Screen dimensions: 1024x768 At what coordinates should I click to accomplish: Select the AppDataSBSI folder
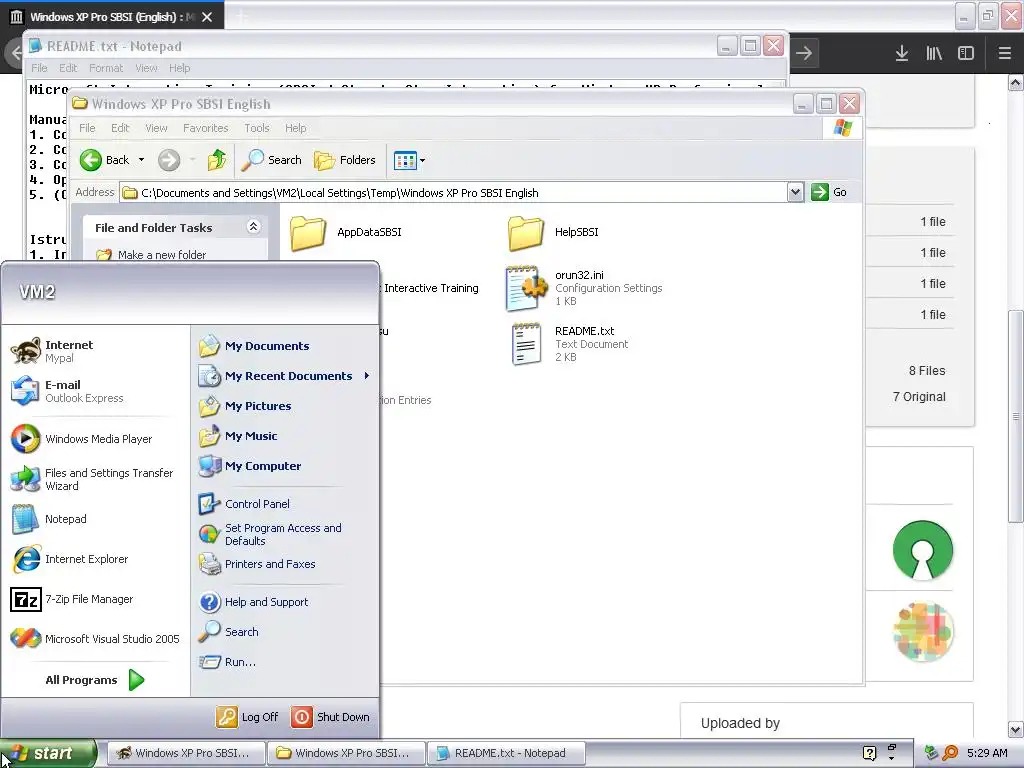[x=346, y=232]
